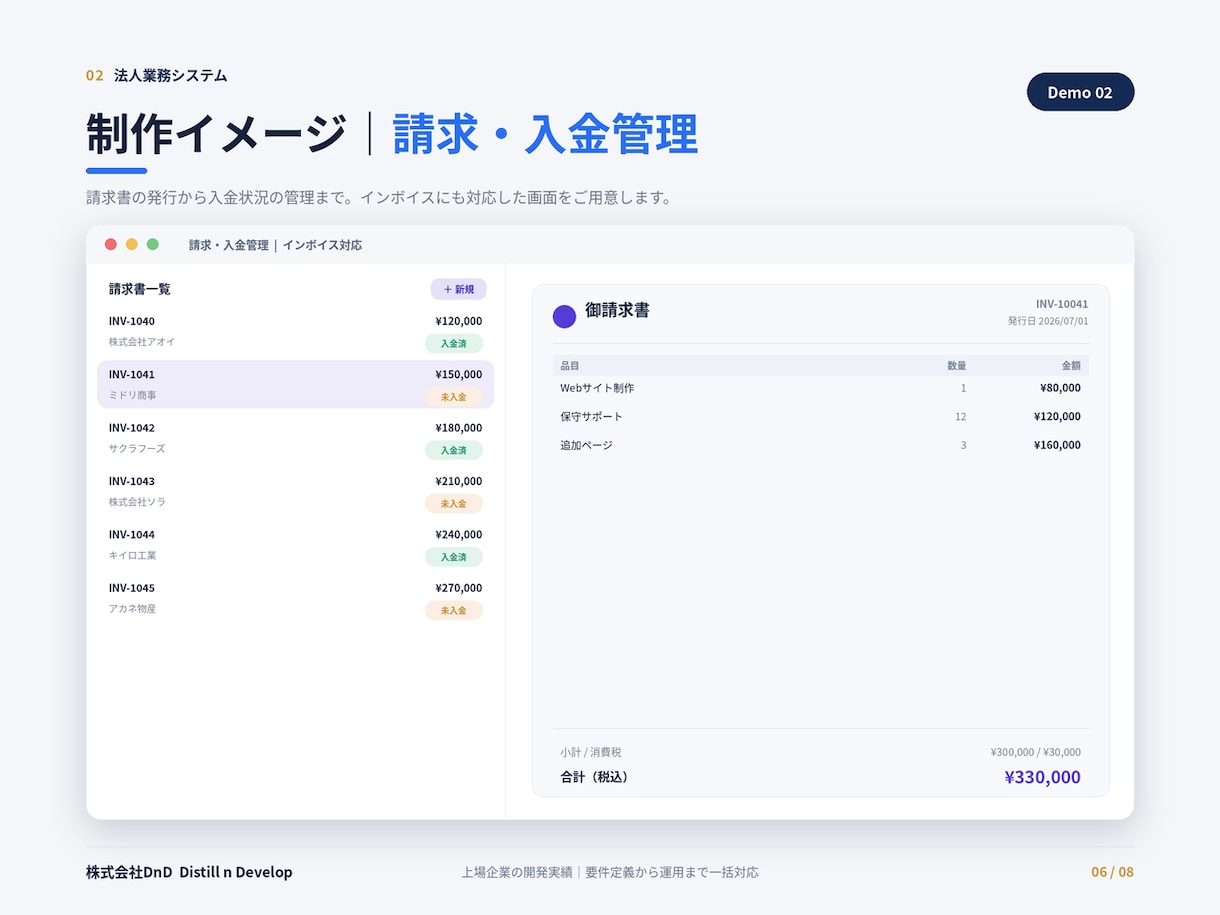Click the ¥300,000 / ¥30,000 subtotal value
This screenshot has width=1220, height=915.
(1036, 752)
